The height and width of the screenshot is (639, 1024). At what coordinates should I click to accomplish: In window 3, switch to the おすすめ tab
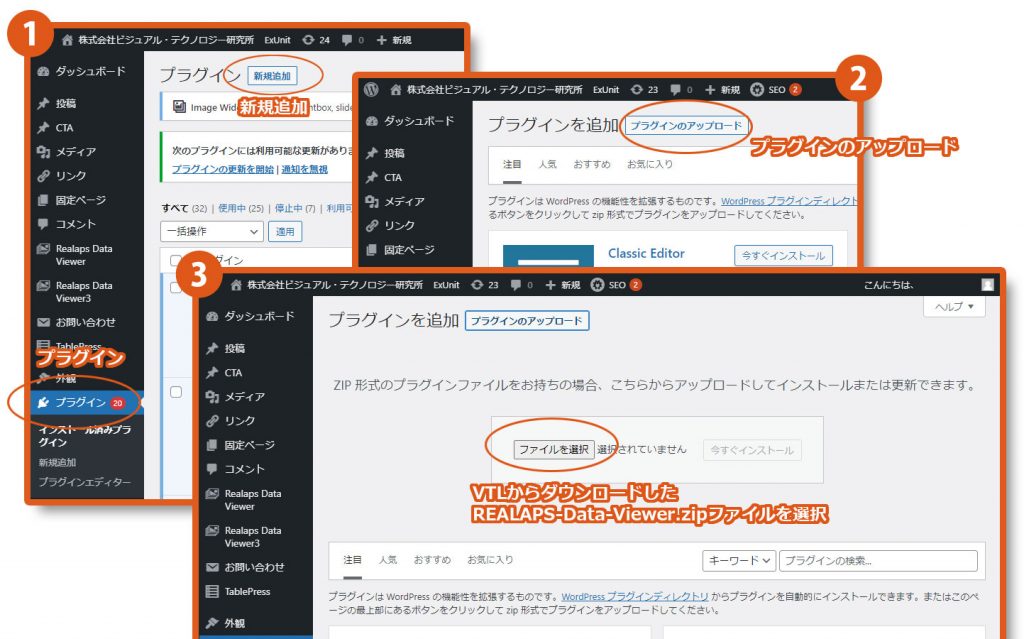coord(432,560)
